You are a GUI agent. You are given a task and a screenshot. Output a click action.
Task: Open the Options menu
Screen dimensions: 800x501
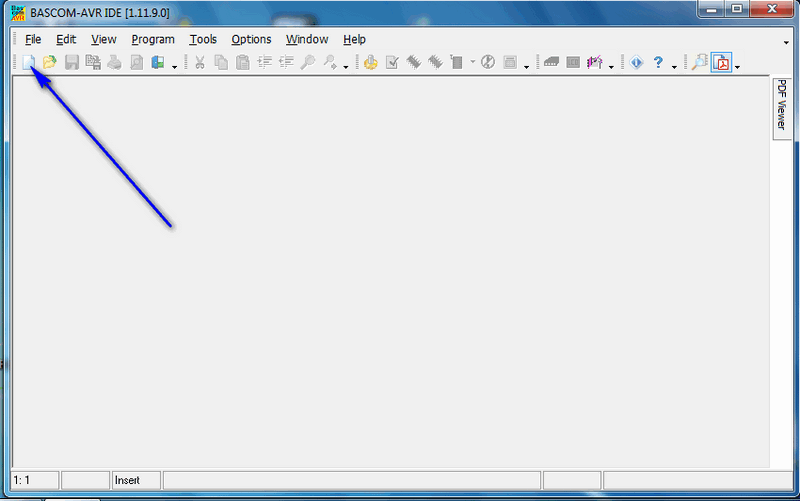pos(251,39)
